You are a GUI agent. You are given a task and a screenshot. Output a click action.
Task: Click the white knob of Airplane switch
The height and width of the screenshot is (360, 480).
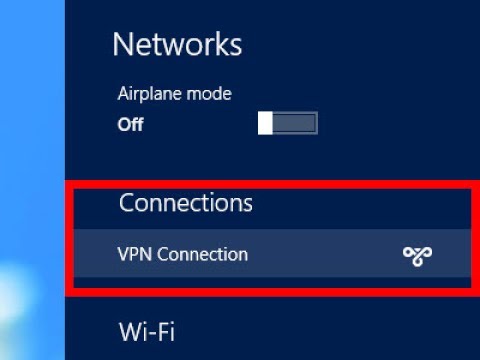(x=265, y=123)
